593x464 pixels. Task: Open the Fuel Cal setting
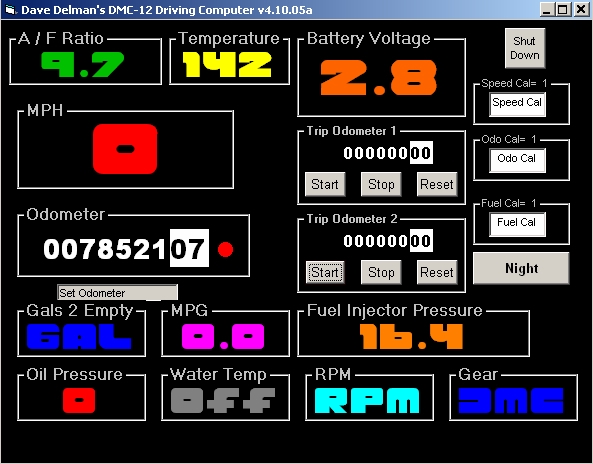pyautogui.click(x=517, y=224)
